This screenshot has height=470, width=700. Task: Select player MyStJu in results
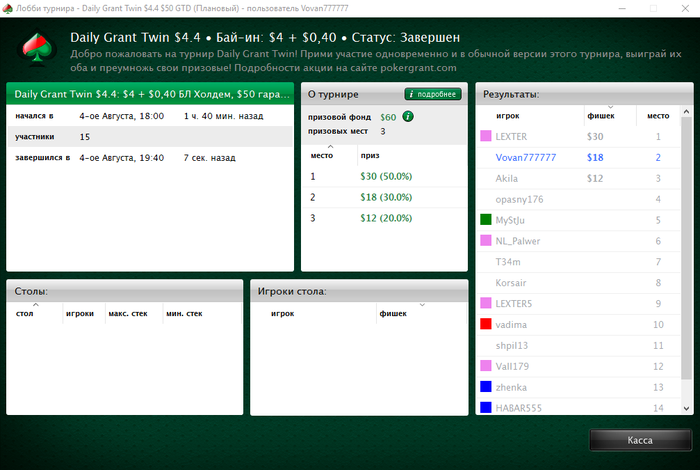tap(579, 220)
